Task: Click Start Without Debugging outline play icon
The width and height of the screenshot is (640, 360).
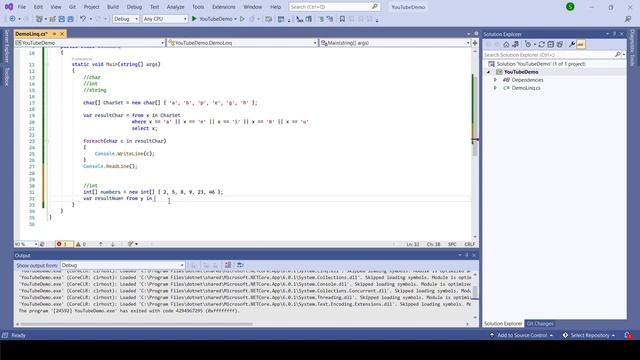Action: pos(242,19)
